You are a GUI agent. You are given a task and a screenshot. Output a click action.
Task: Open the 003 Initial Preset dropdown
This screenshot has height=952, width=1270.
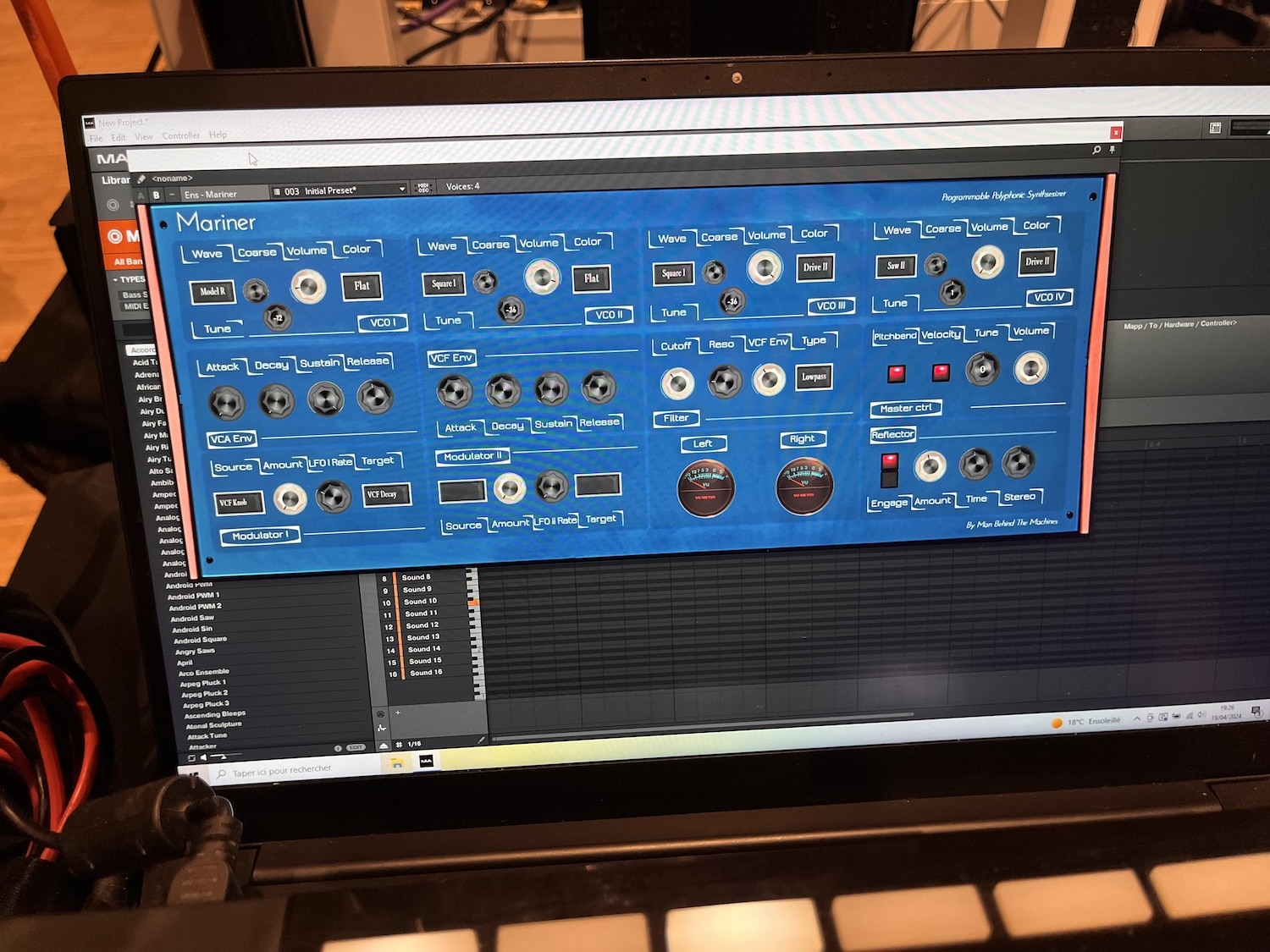339,190
